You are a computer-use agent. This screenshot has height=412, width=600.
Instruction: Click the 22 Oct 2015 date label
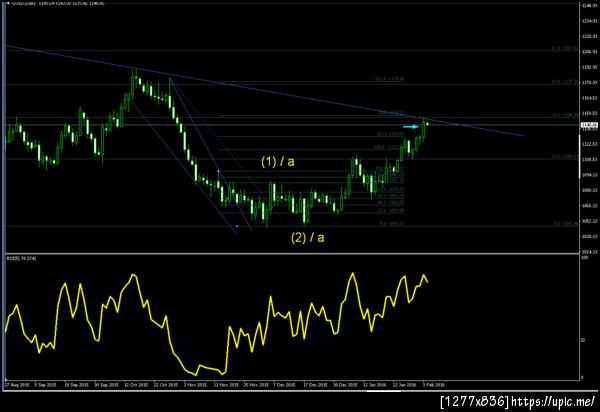166,385
